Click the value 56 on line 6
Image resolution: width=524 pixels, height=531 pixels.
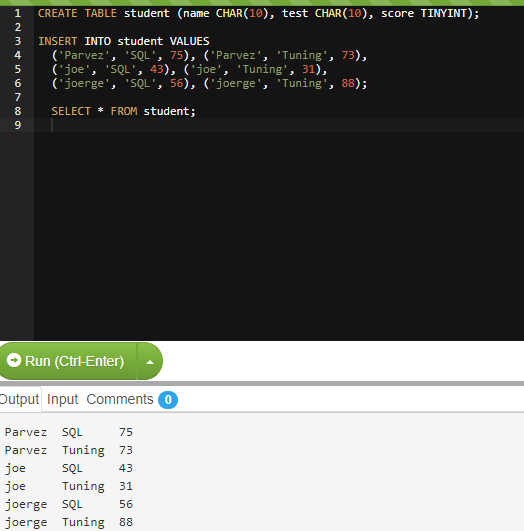176,83
